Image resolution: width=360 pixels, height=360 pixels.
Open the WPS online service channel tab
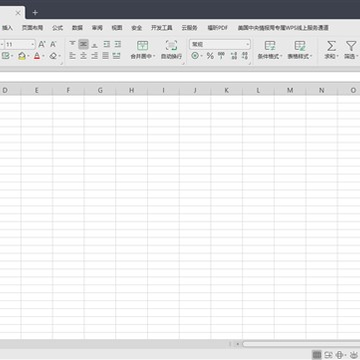click(x=283, y=28)
